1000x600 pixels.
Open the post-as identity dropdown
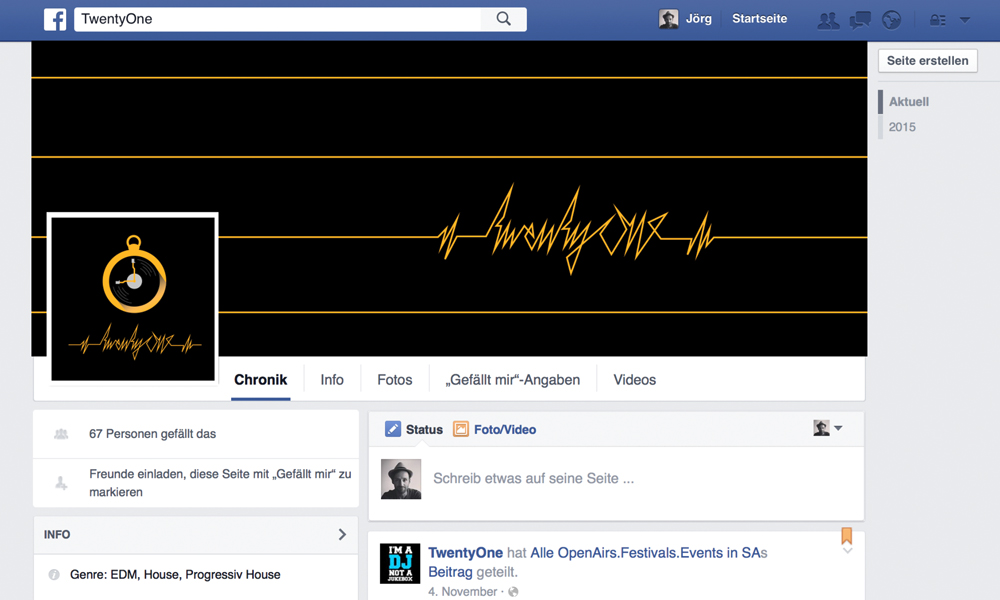[828, 428]
